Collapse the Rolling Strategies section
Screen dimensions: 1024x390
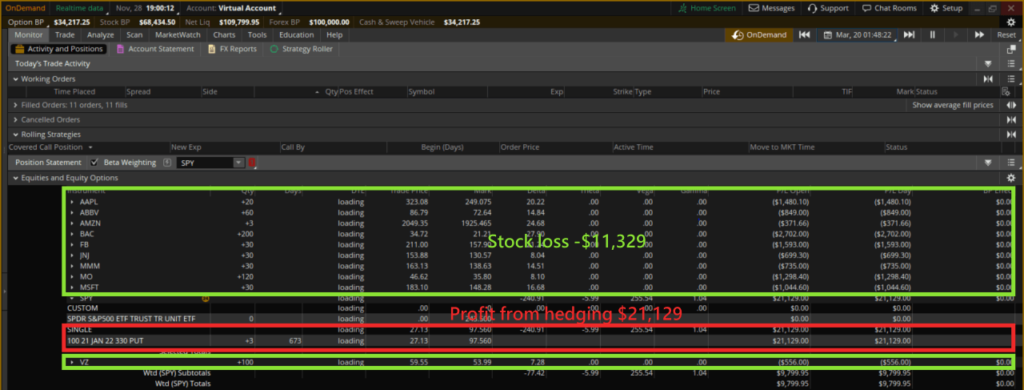16,134
